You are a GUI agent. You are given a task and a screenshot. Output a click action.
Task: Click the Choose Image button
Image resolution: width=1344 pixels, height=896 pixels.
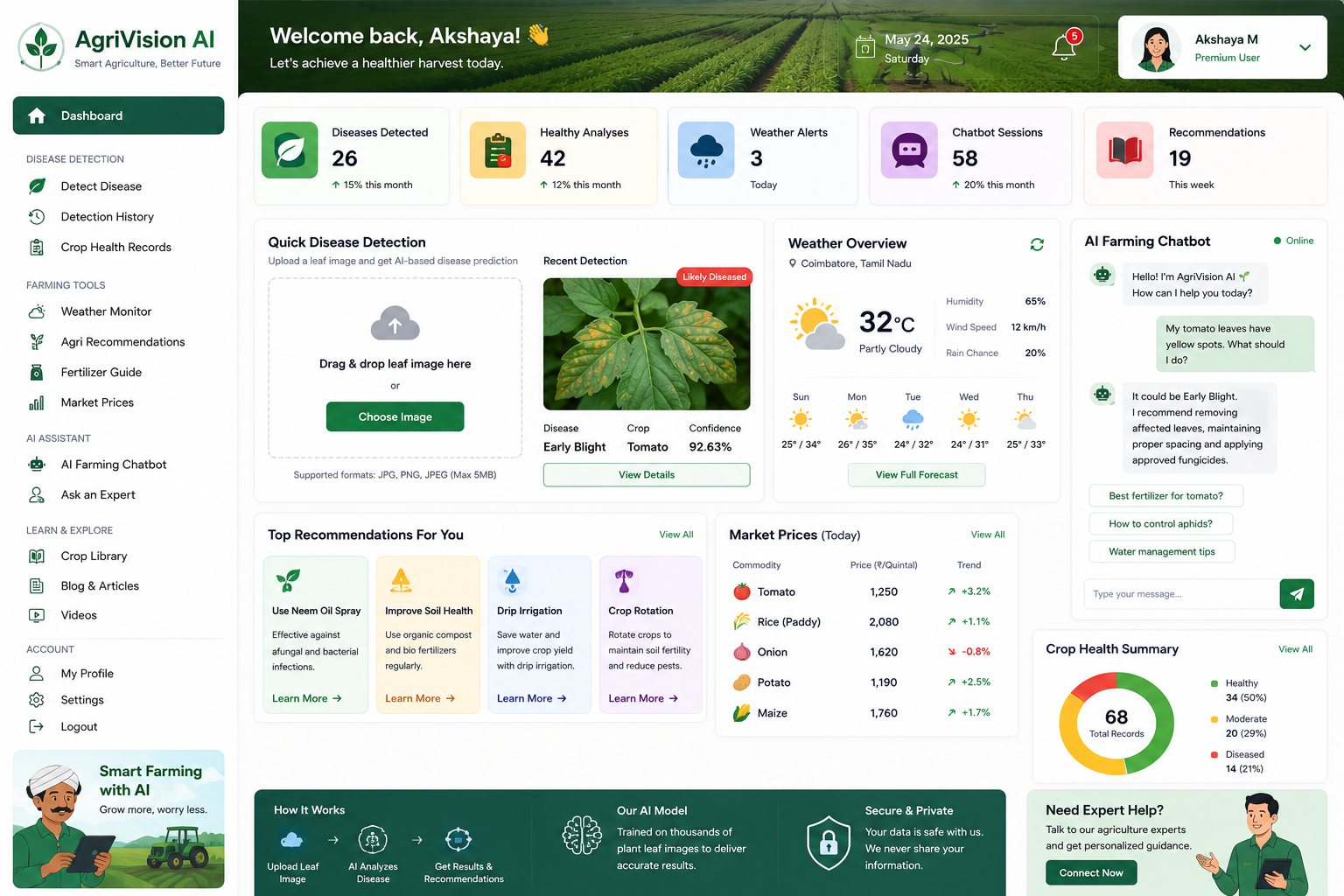point(395,416)
